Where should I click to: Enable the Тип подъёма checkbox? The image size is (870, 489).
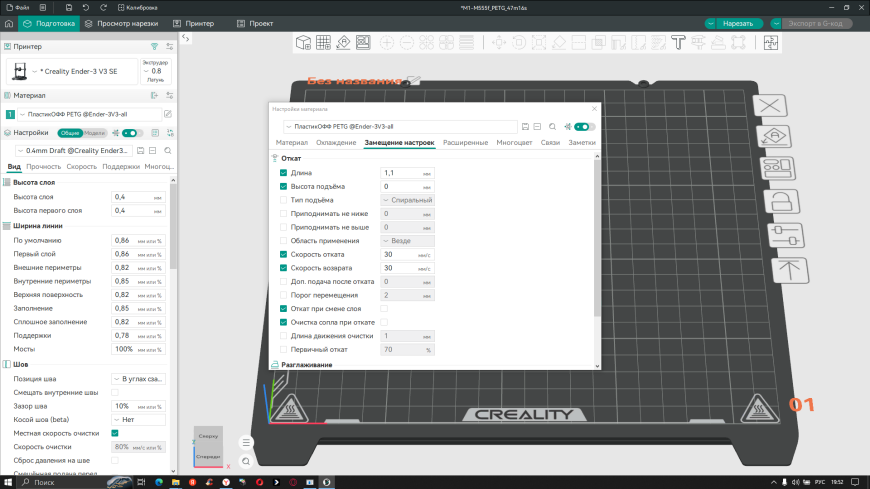pyautogui.click(x=284, y=200)
